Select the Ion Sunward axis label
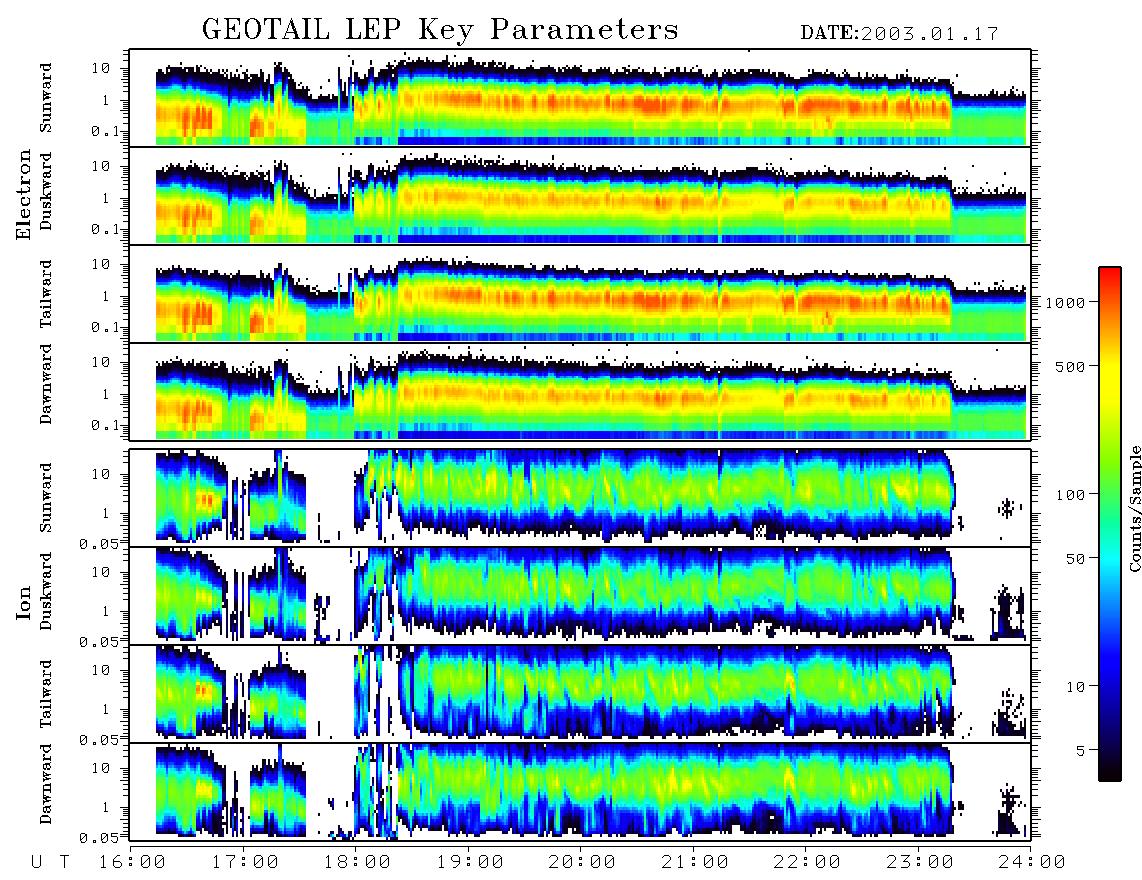Image resolution: width=1142 pixels, height=880 pixels. [x=46, y=498]
